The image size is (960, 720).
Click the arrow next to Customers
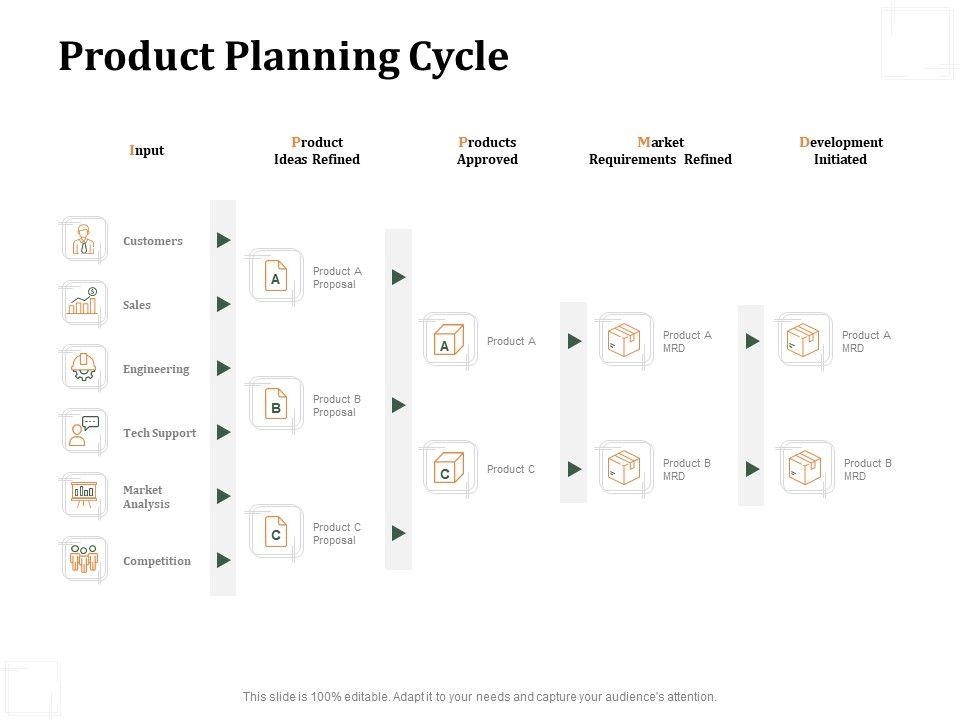224,240
